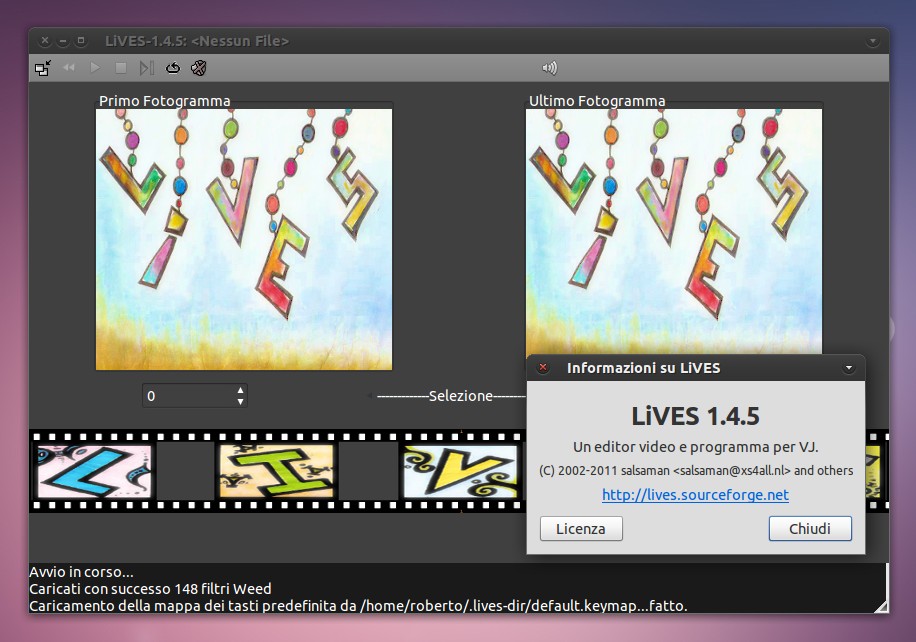The image size is (916, 642).
Task: Click the copyright salsaman text line
Action: coord(696,471)
